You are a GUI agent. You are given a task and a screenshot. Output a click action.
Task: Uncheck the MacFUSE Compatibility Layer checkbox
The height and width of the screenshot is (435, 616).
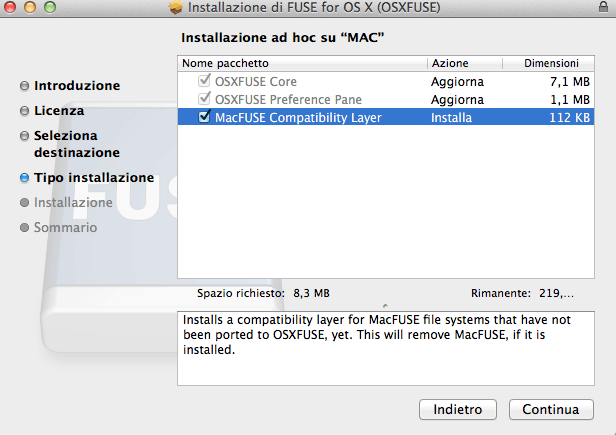[204, 117]
